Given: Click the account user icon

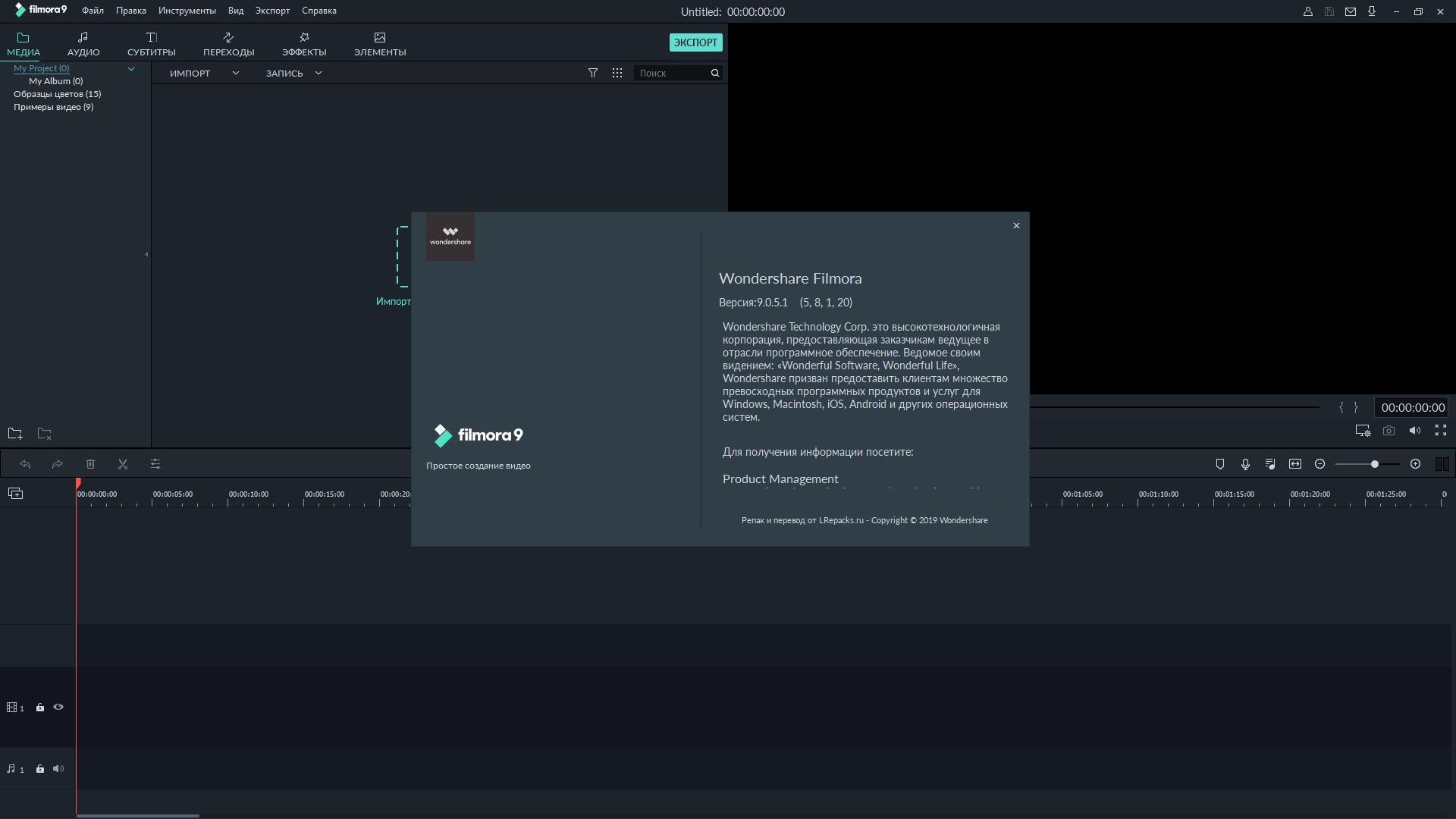Looking at the screenshot, I should [x=1308, y=11].
